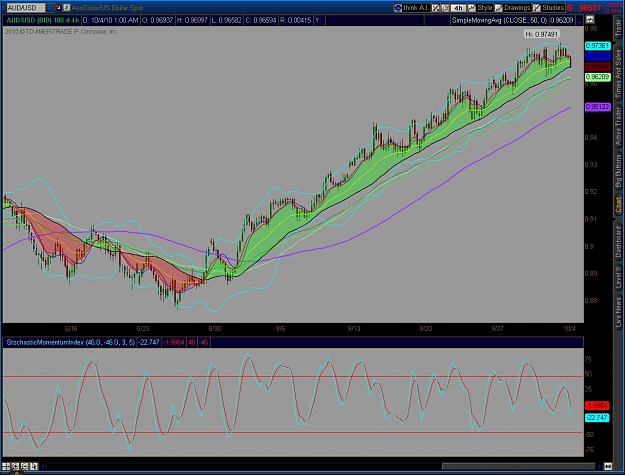Click the O: 0.96937 open value

[157, 20]
